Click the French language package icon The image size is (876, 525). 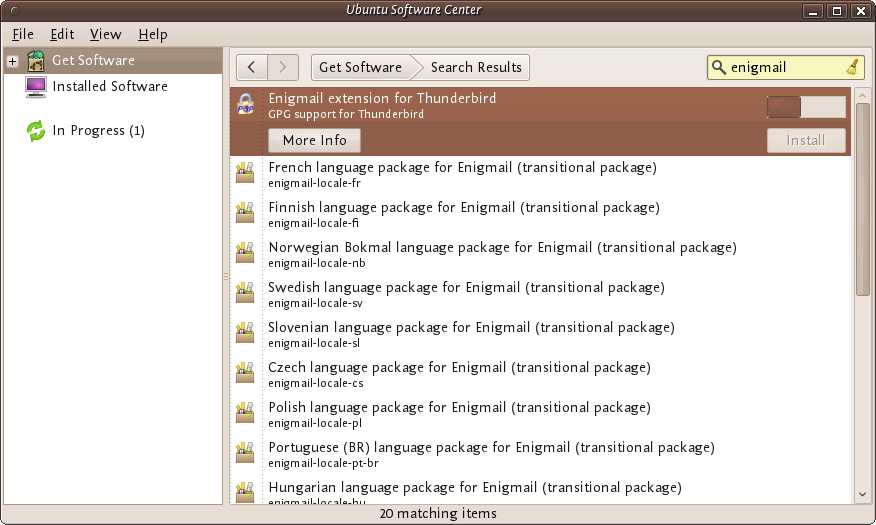click(x=245, y=174)
